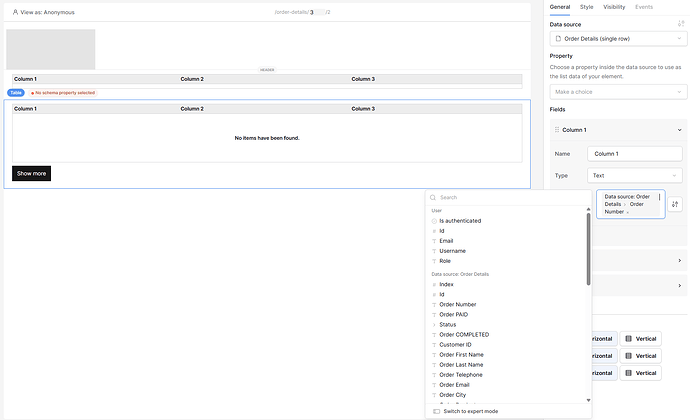Remove the Order Number formula tag via its x

628,212
